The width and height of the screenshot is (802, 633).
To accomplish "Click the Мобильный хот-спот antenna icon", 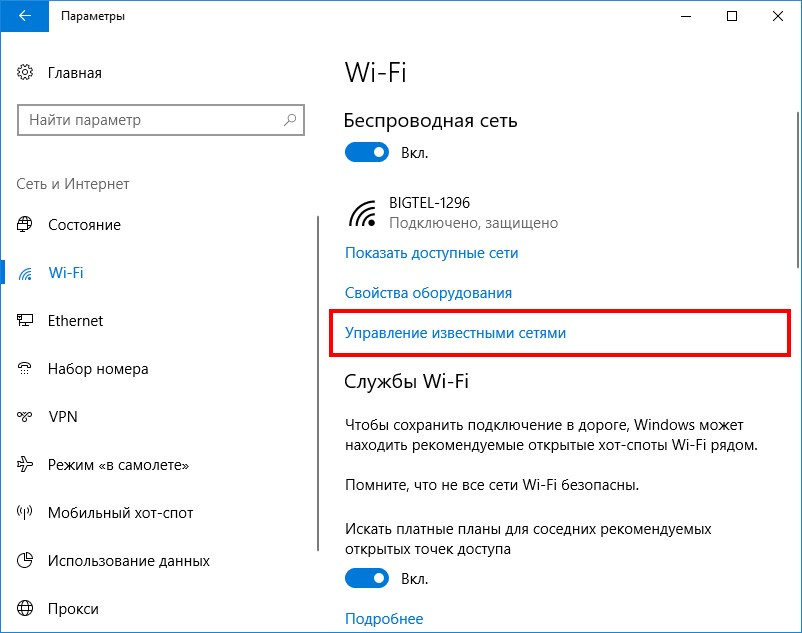I will pyautogui.click(x=25, y=512).
